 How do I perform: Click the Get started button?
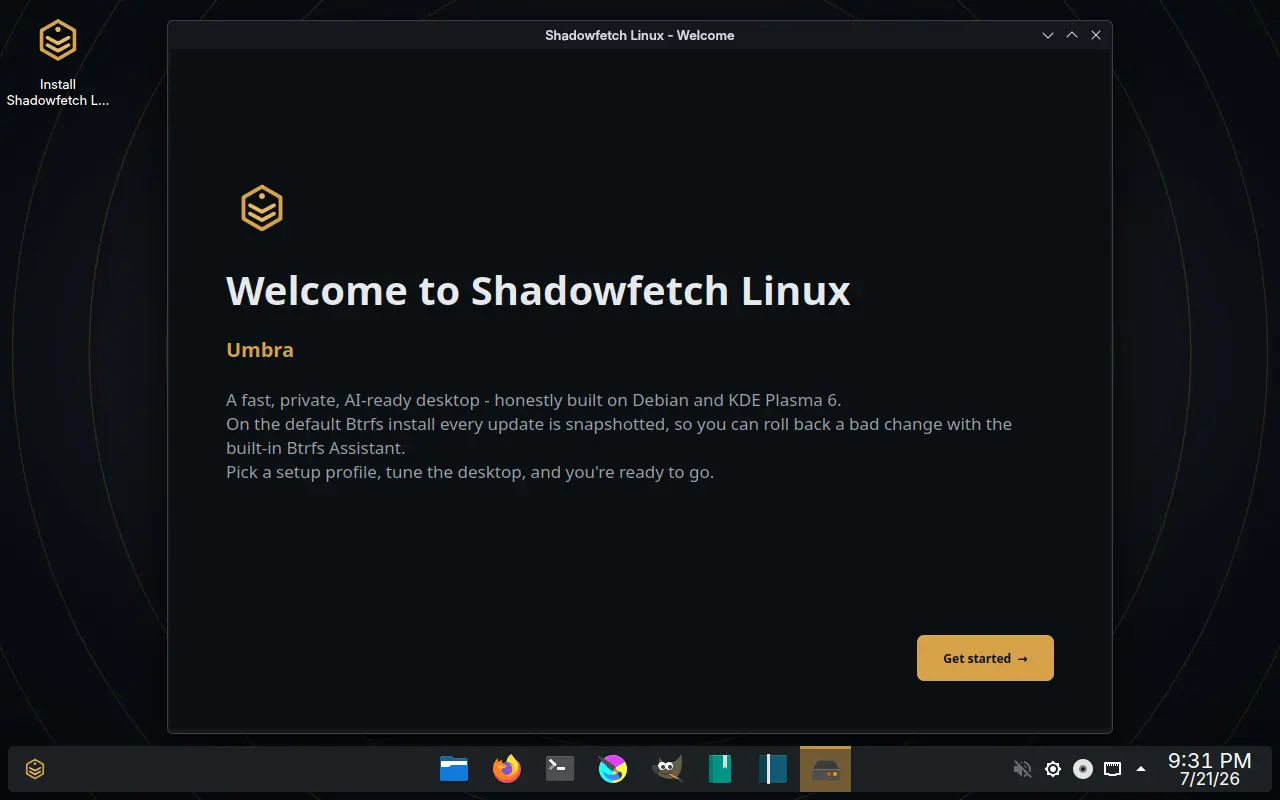point(985,658)
